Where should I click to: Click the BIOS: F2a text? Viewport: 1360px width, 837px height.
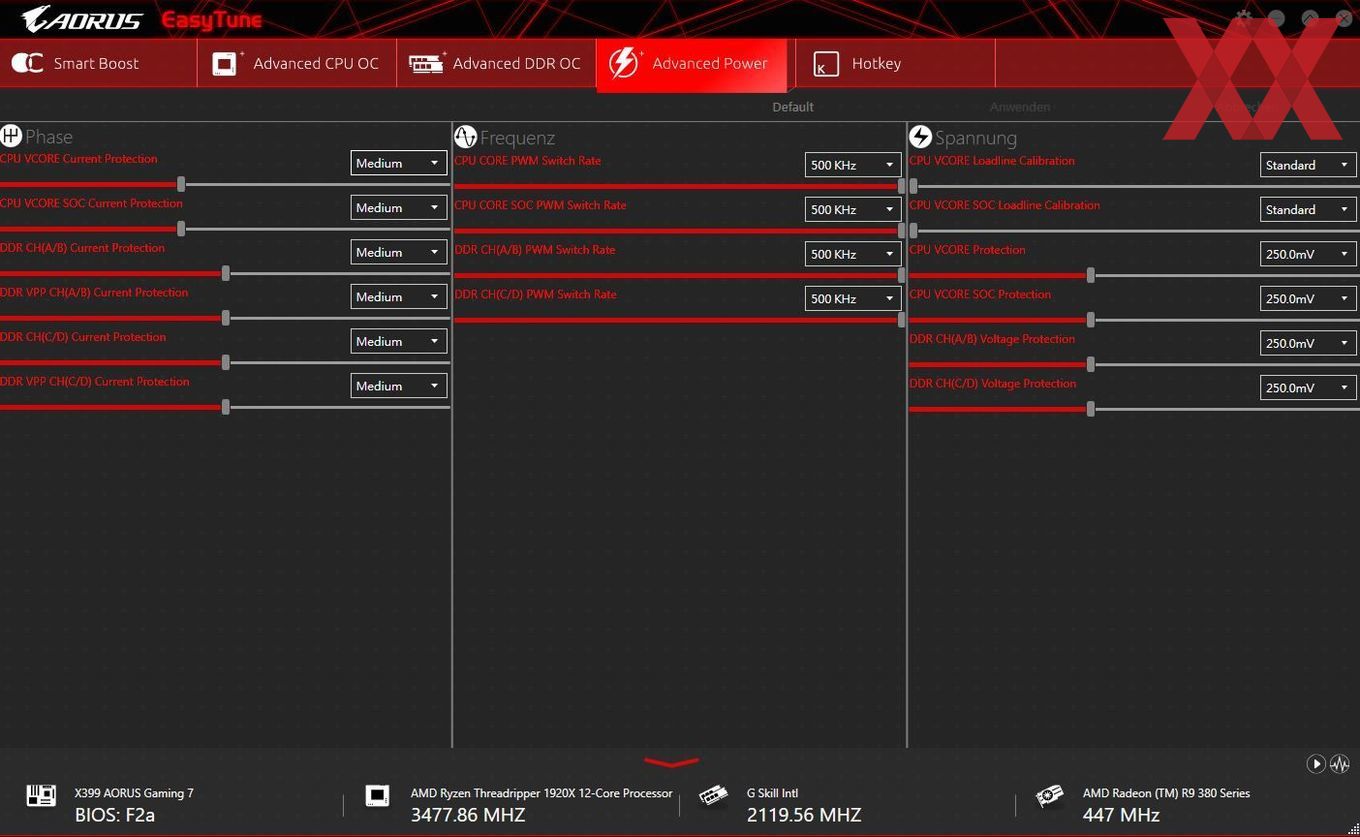pos(115,815)
